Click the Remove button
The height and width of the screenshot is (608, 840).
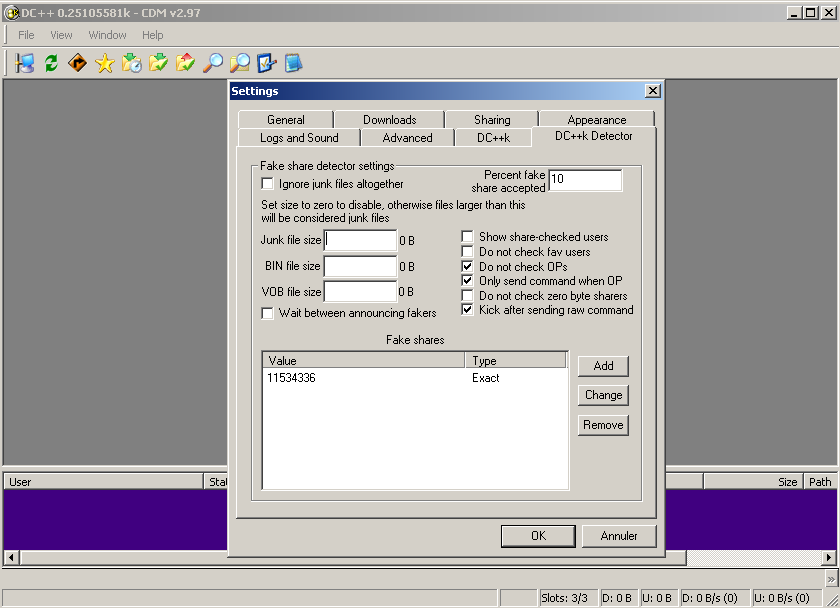coord(603,425)
